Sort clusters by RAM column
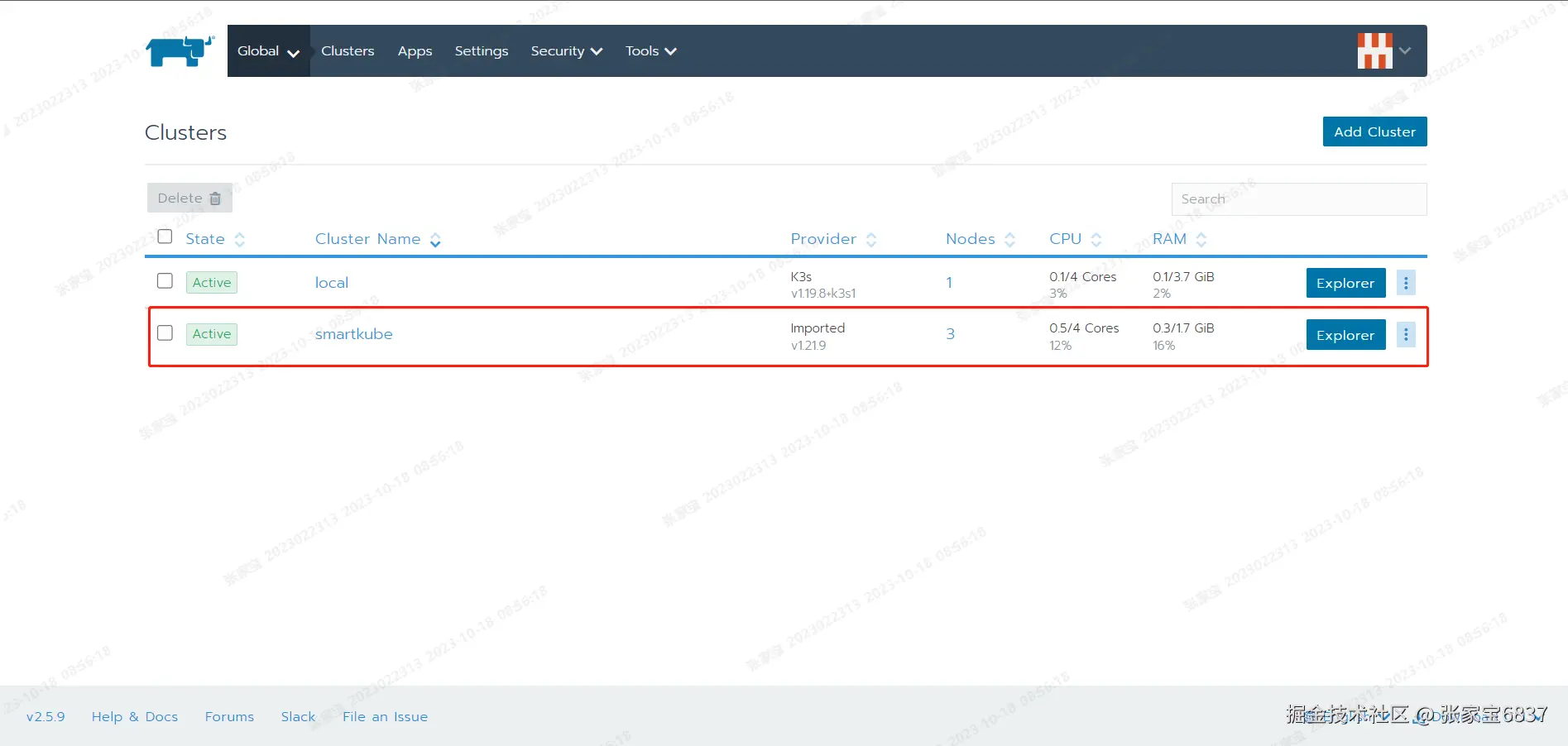1568x746 pixels. pyautogui.click(x=1179, y=239)
